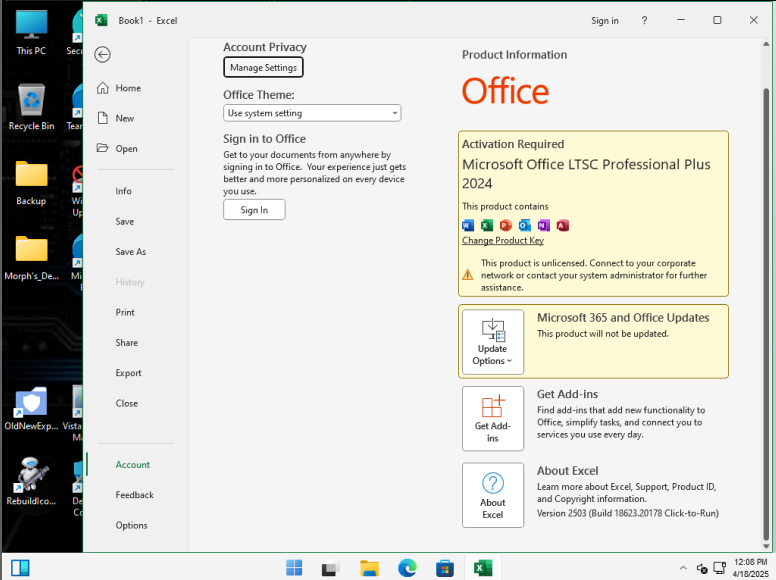776x580 pixels.
Task: Click the Manage Settings button
Action: pyautogui.click(x=263, y=67)
